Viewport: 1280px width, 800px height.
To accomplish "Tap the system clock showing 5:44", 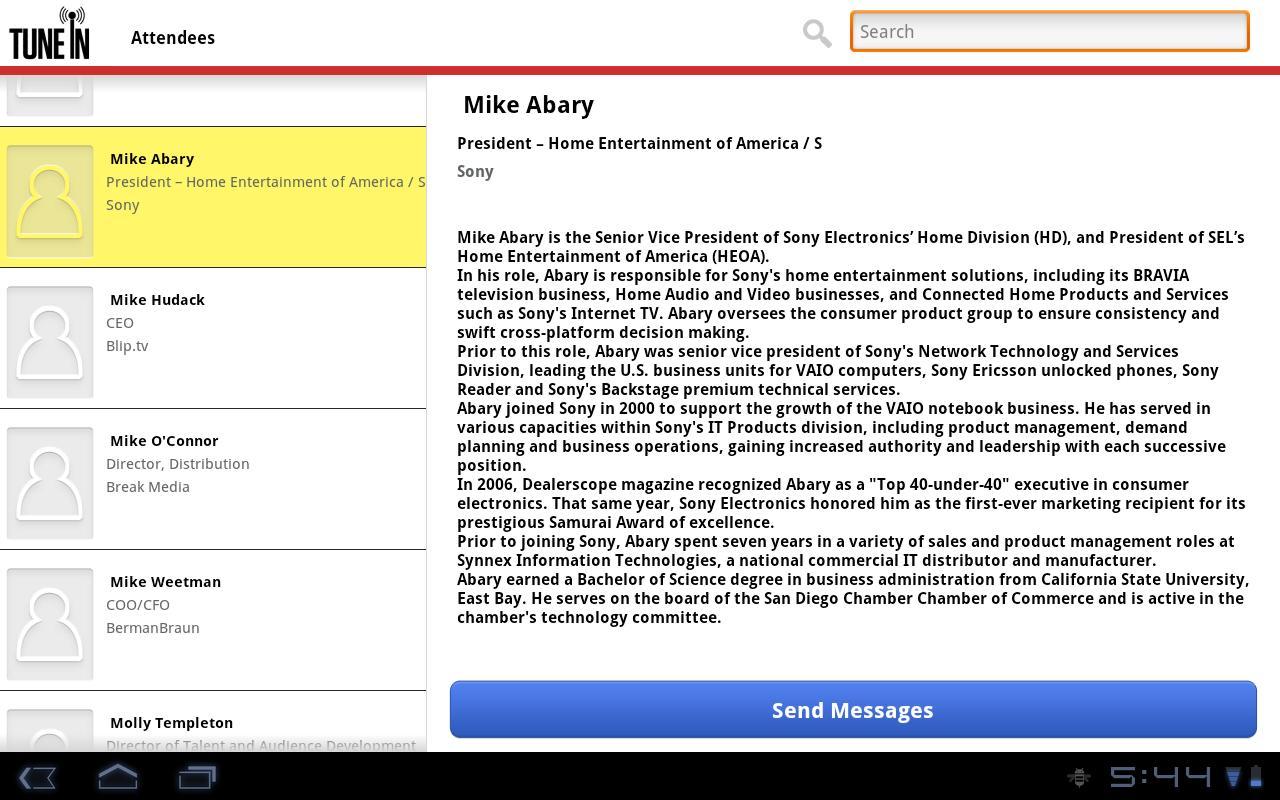I will [x=1160, y=777].
